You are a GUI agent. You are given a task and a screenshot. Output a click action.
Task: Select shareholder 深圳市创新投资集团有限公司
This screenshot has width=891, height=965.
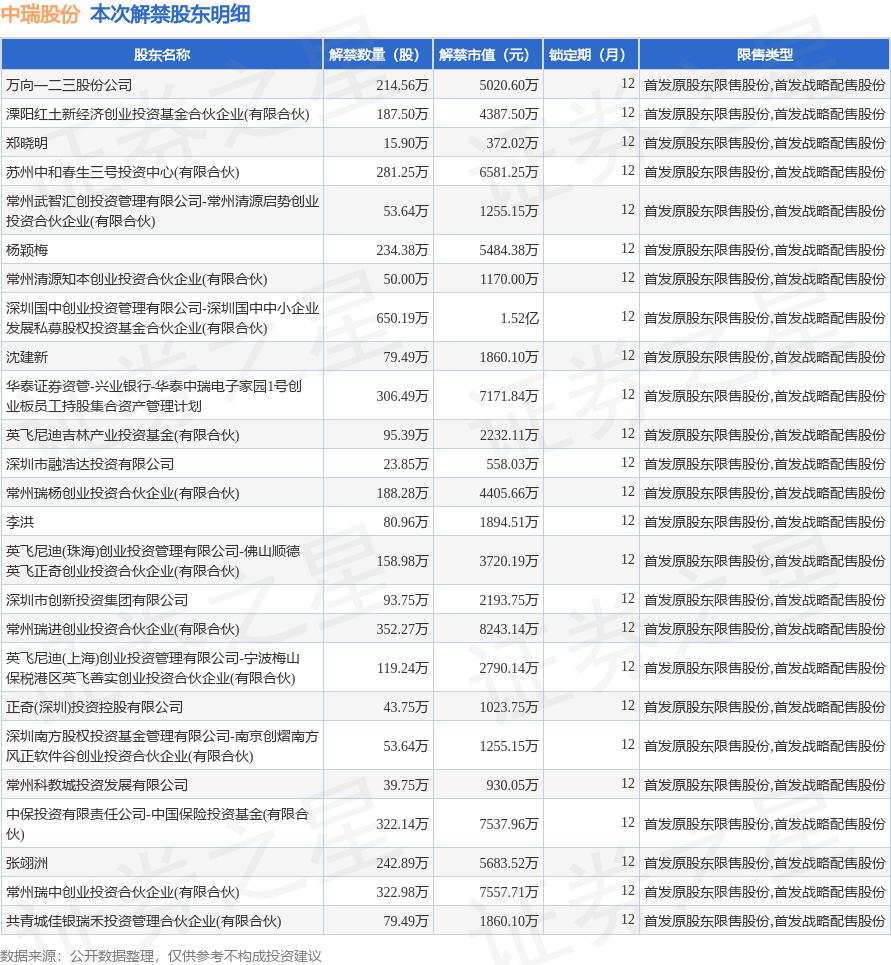[x=97, y=600]
